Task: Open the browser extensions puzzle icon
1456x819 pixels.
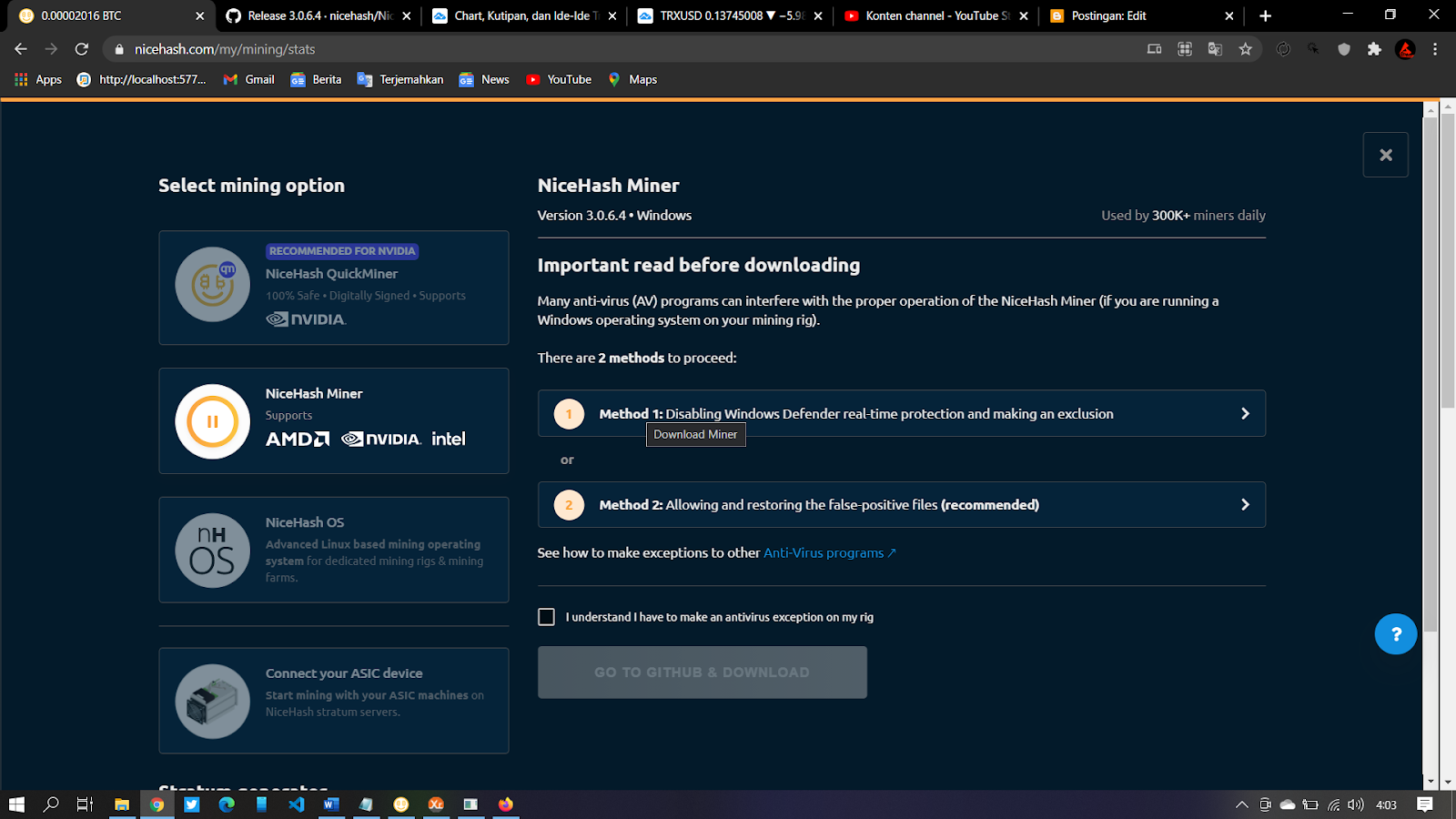Action: pyautogui.click(x=1374, y=49)
